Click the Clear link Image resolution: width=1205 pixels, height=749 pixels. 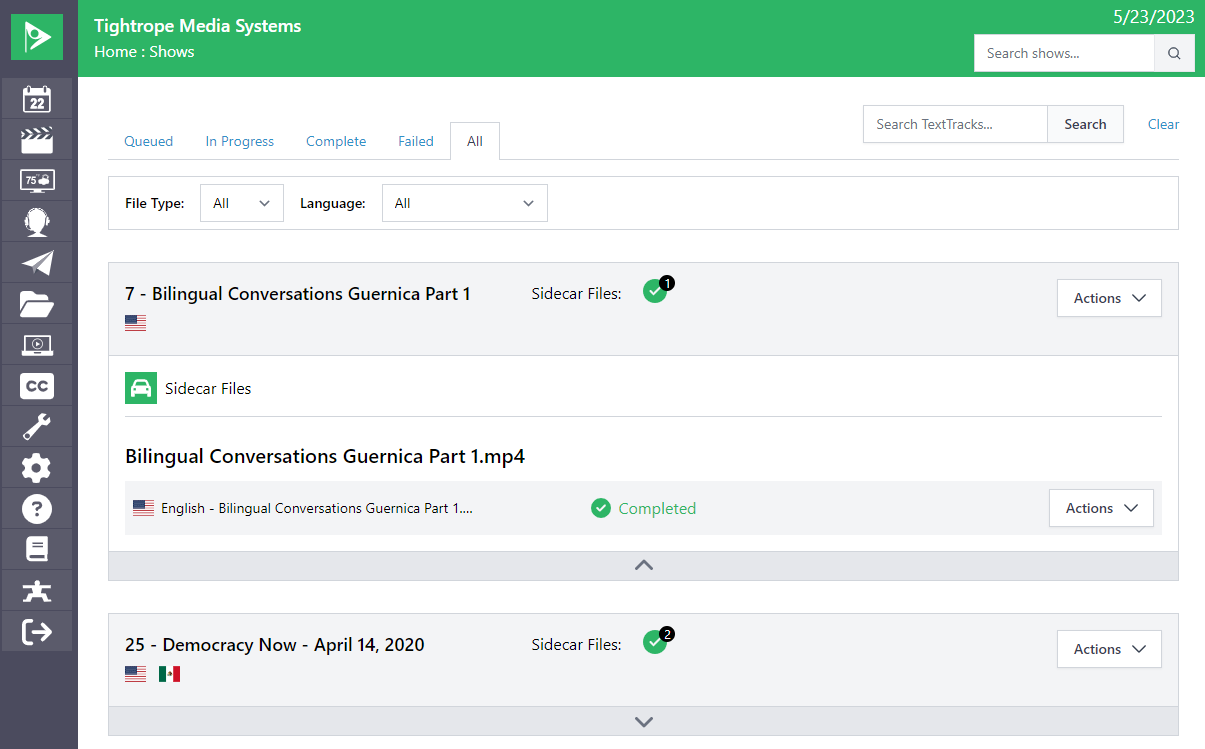[1163, 124]
